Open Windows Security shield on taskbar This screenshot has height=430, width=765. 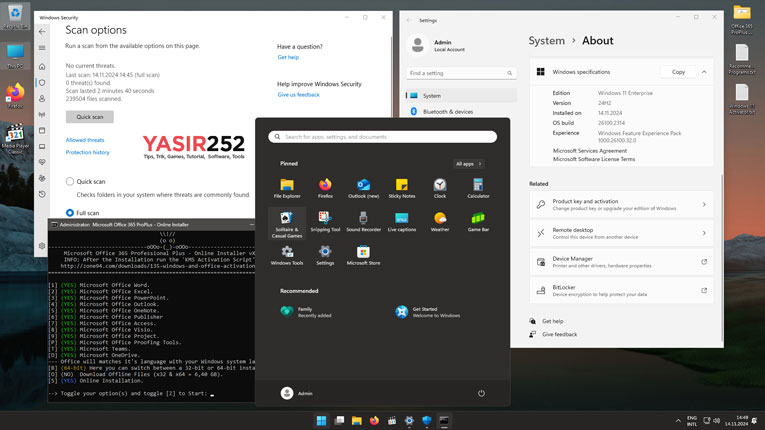point(426,421)
